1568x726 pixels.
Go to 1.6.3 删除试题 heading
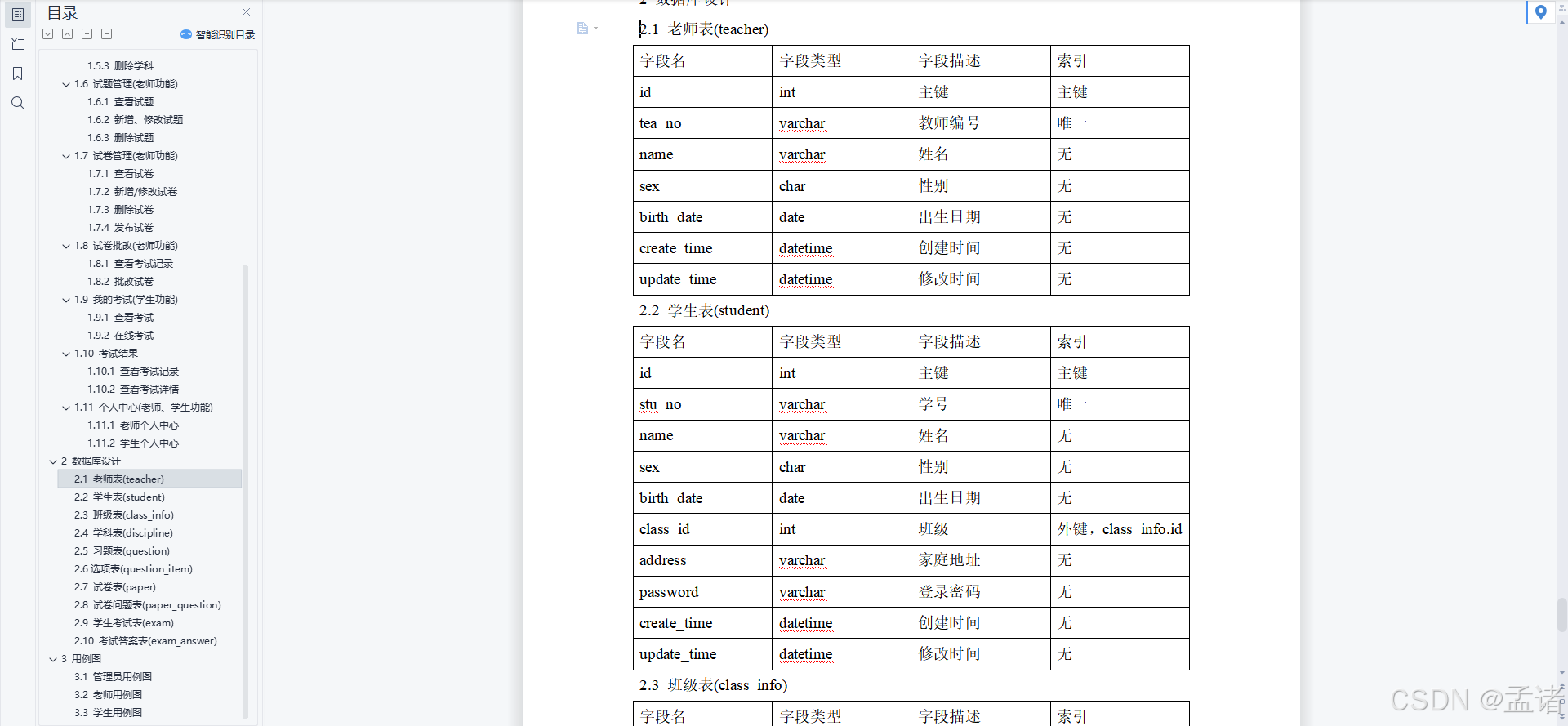(120, 138)
